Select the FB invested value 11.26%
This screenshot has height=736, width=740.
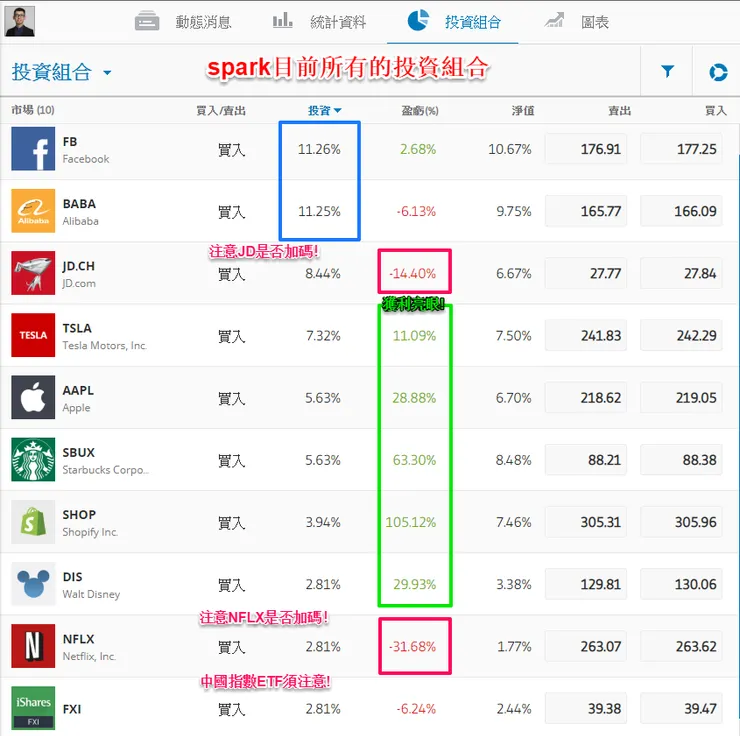[319, 149]
